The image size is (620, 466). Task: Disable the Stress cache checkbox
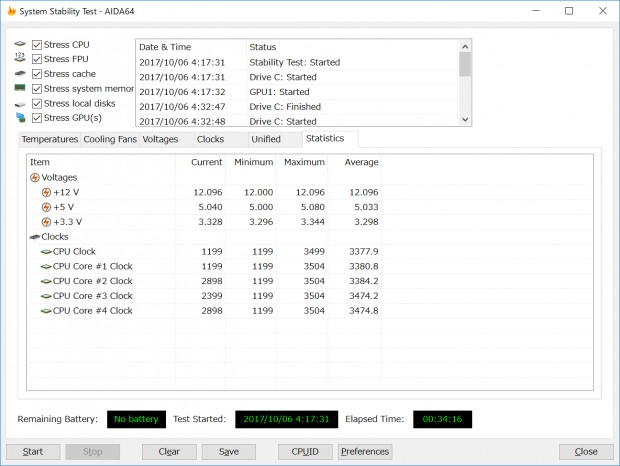point(37,74)
